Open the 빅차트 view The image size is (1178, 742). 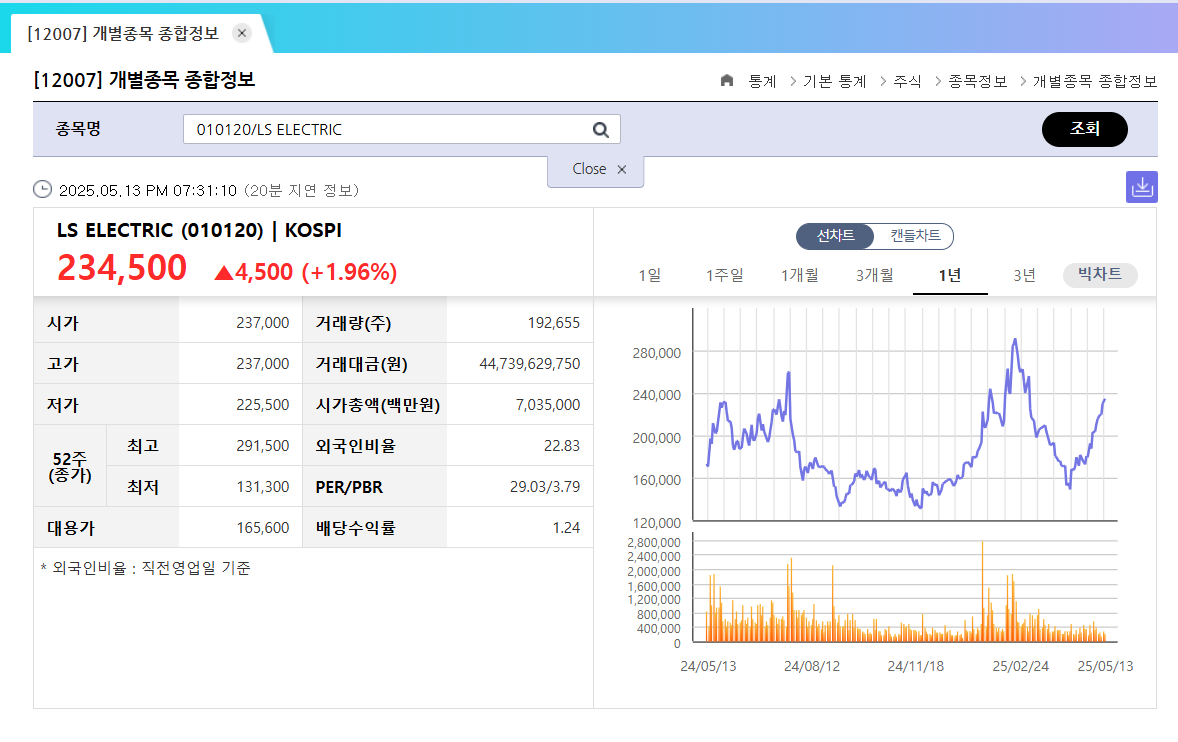pyautogui.click(x=1100, y=275)
